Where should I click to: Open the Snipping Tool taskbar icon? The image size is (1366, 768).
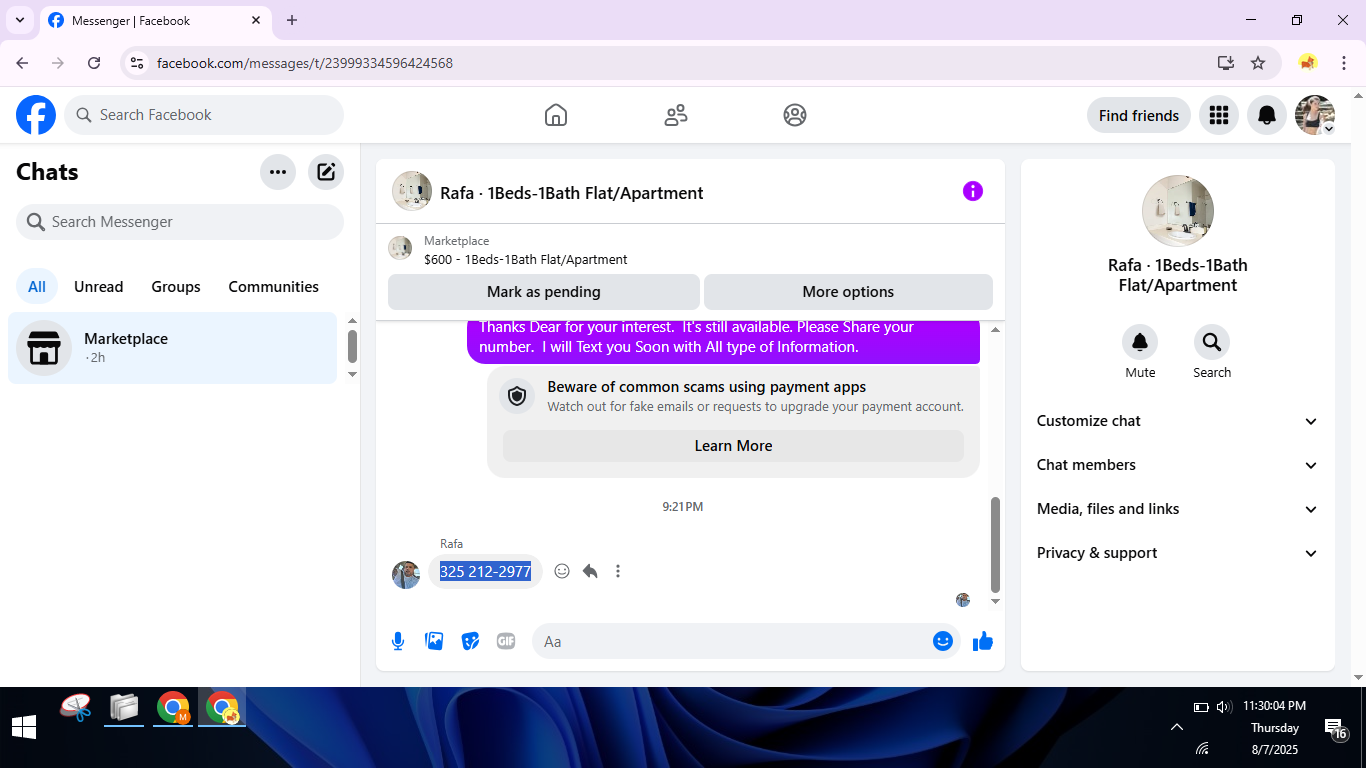[76, 709]
